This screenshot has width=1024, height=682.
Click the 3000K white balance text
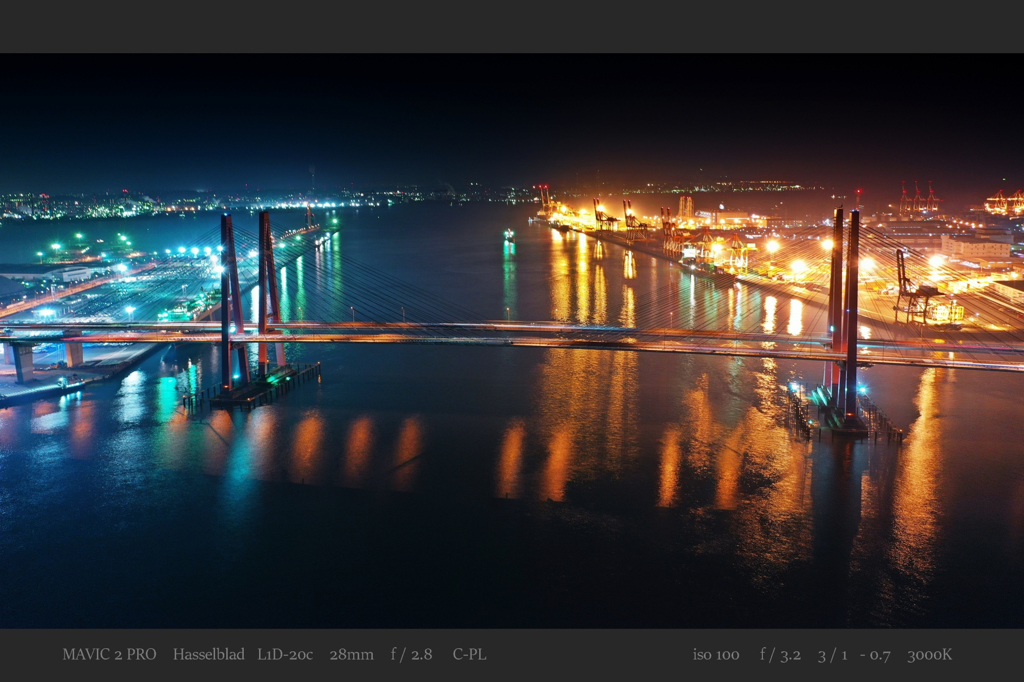point(929,654)
